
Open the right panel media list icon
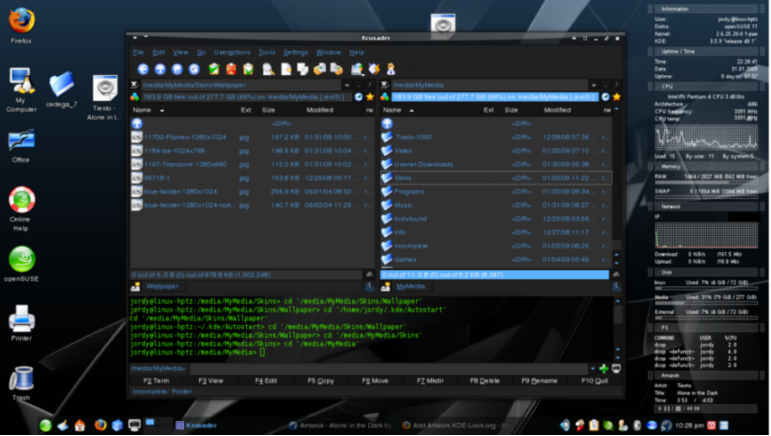(385, 97)
